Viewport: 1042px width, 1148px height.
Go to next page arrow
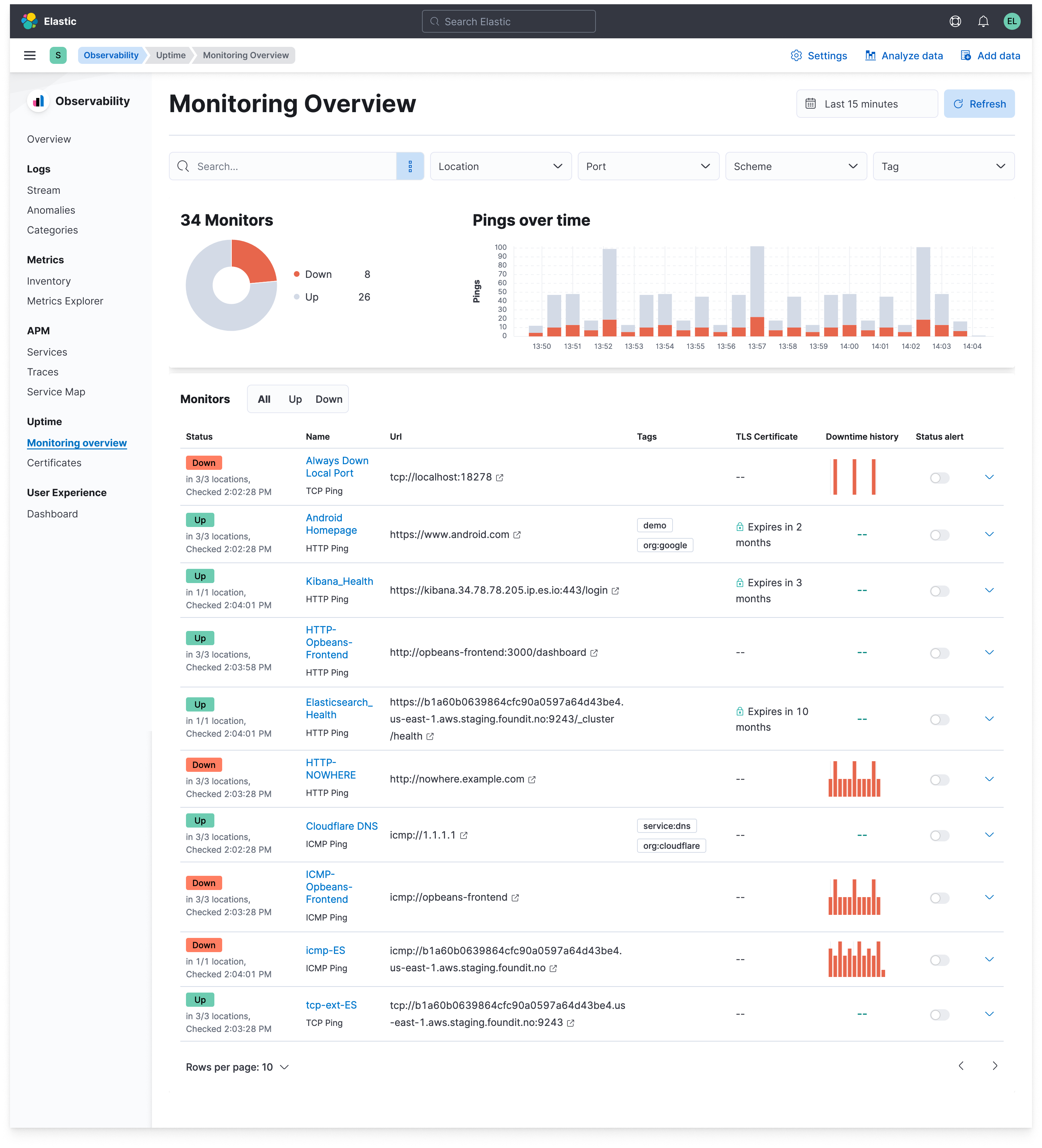995,1066
